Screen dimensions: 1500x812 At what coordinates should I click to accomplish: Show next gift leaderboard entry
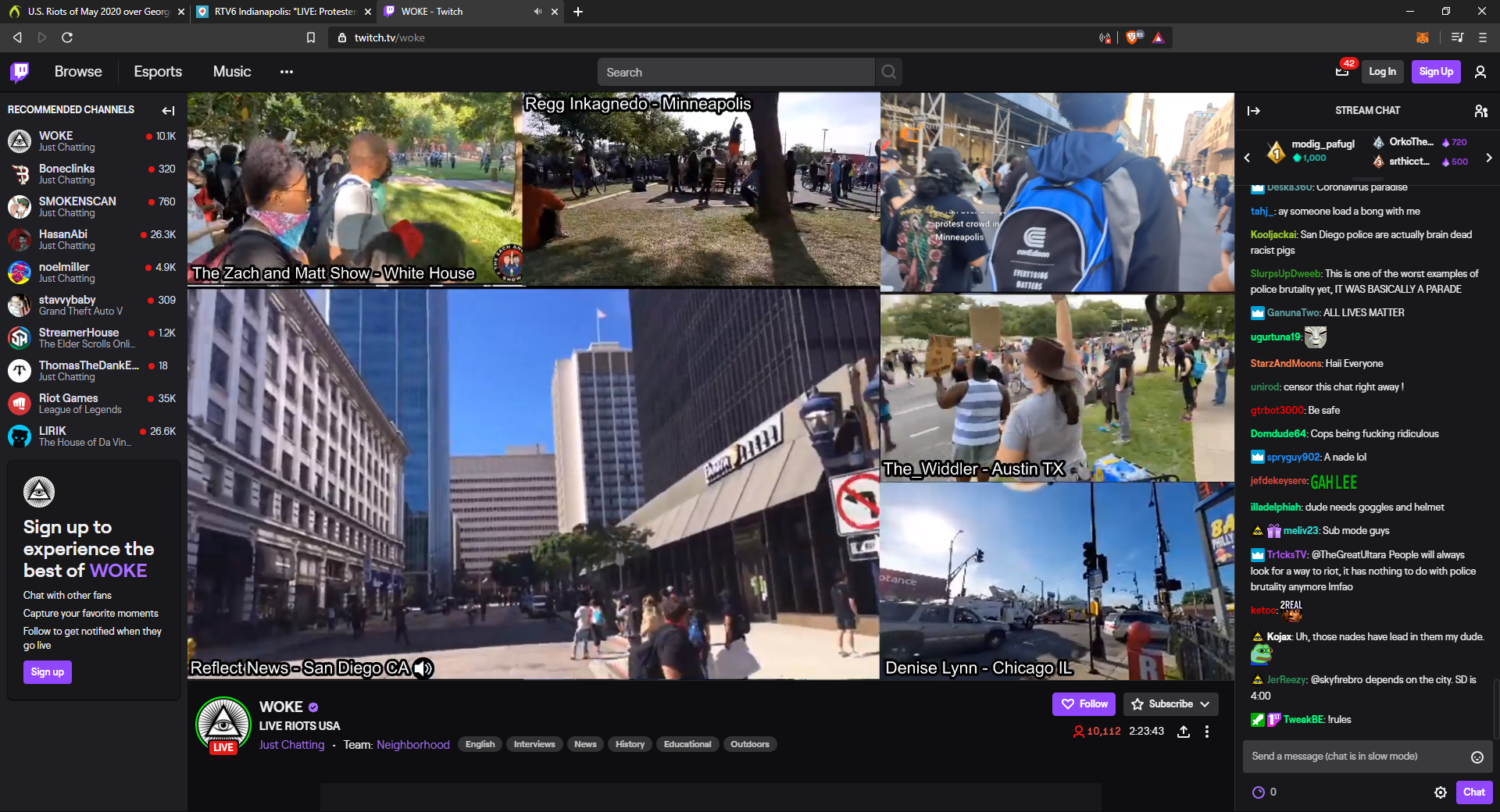point(1489,158)
